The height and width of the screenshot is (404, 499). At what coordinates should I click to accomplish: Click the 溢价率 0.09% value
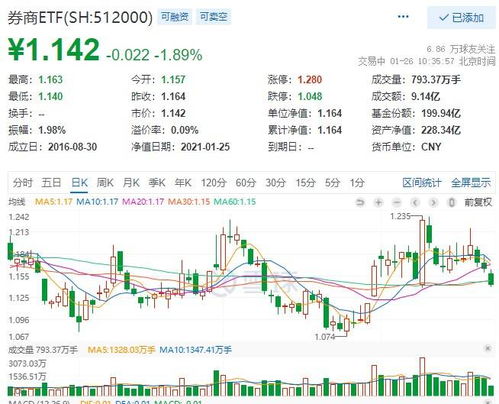185,130
